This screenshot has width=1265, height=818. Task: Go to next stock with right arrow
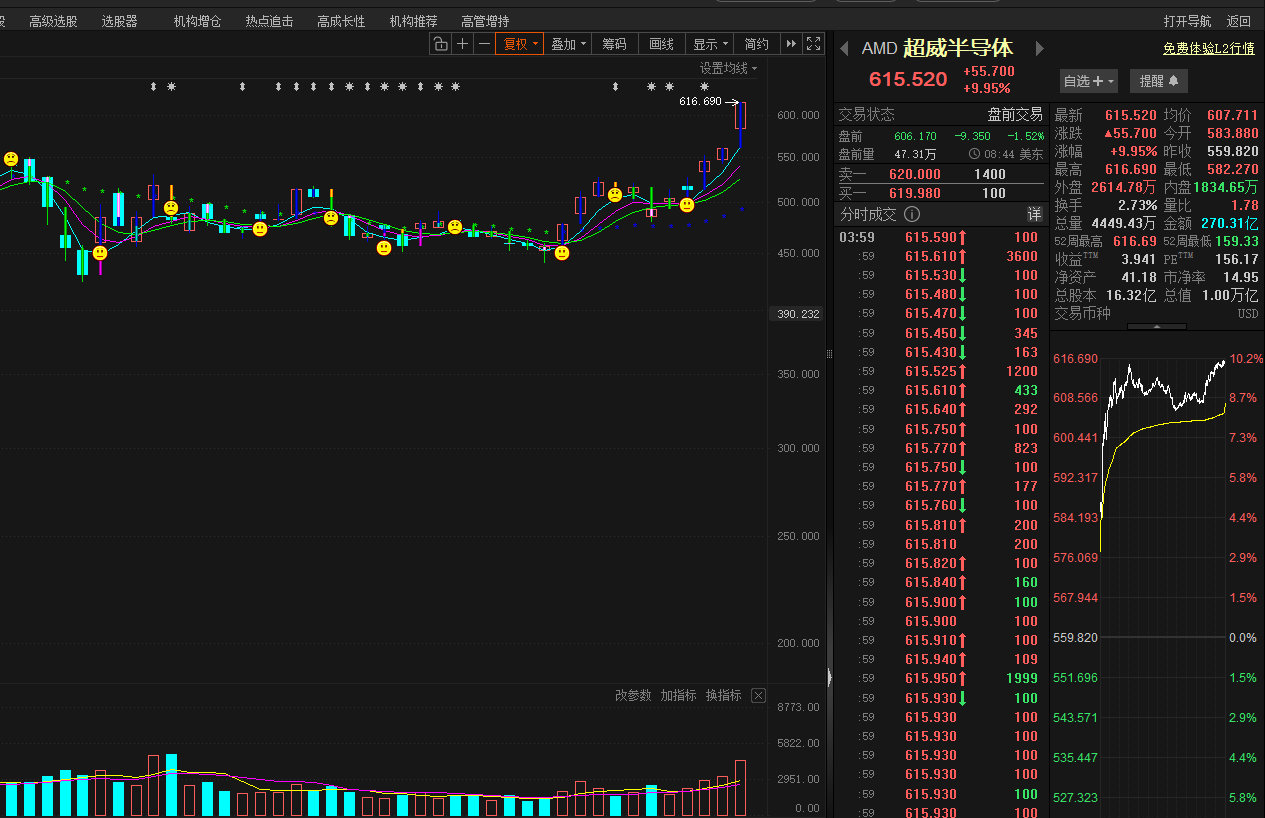1039,48
